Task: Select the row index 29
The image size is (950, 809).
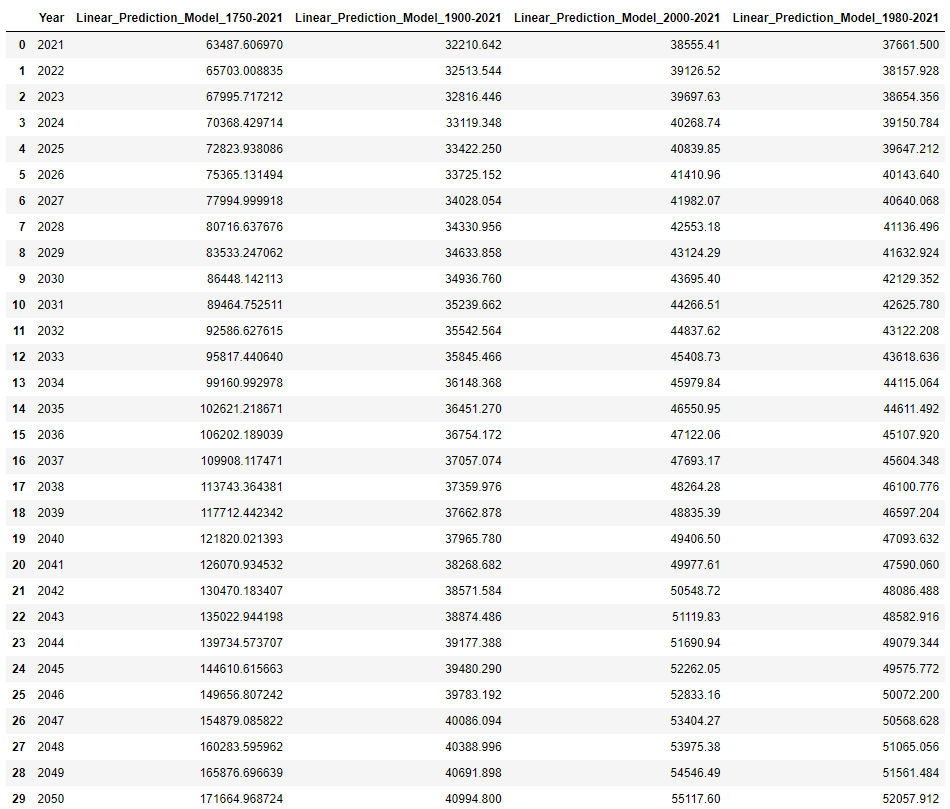Action: click(x=20, y=798)
